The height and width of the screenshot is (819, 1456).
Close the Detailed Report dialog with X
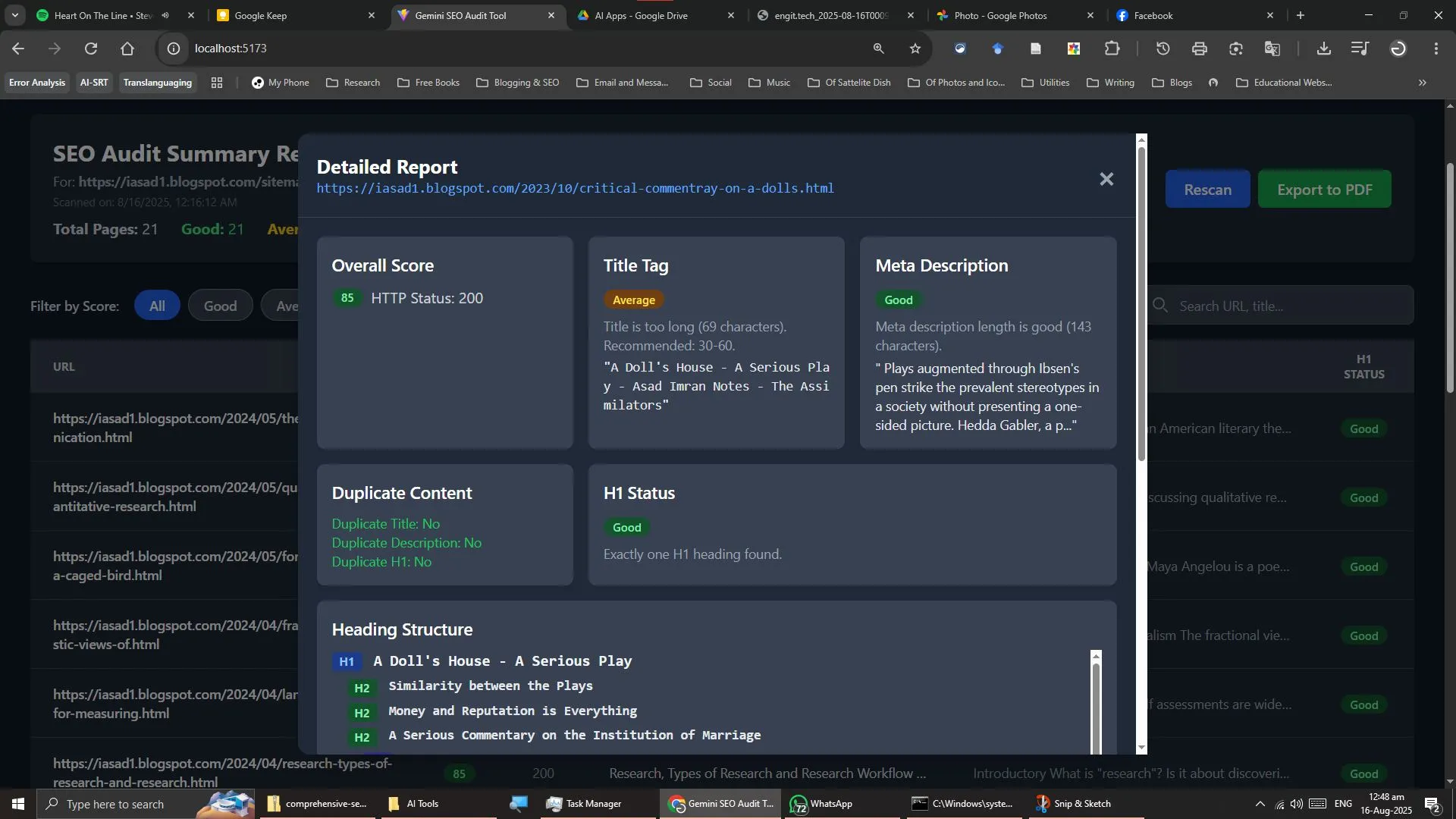coord(1106,179)
